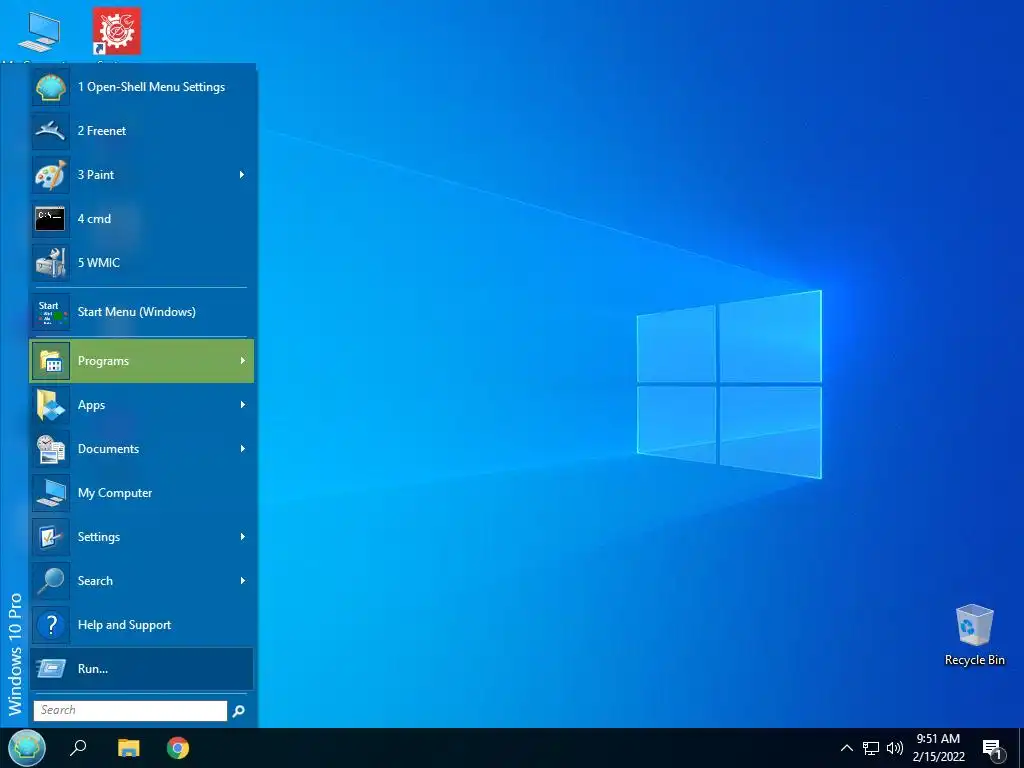
Task: Expand the Search submenu arrow
Action: pyautogui.click(x=242, y=581)
